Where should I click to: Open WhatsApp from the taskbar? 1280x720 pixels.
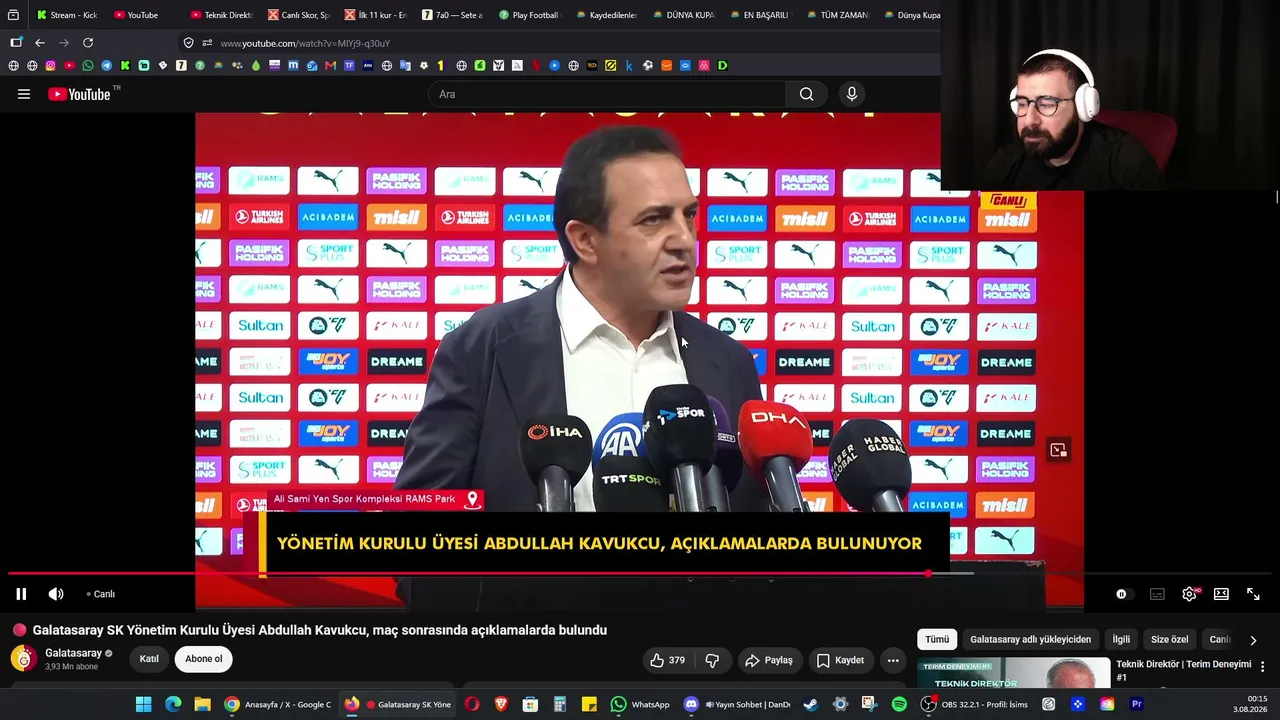pos(640,704)
